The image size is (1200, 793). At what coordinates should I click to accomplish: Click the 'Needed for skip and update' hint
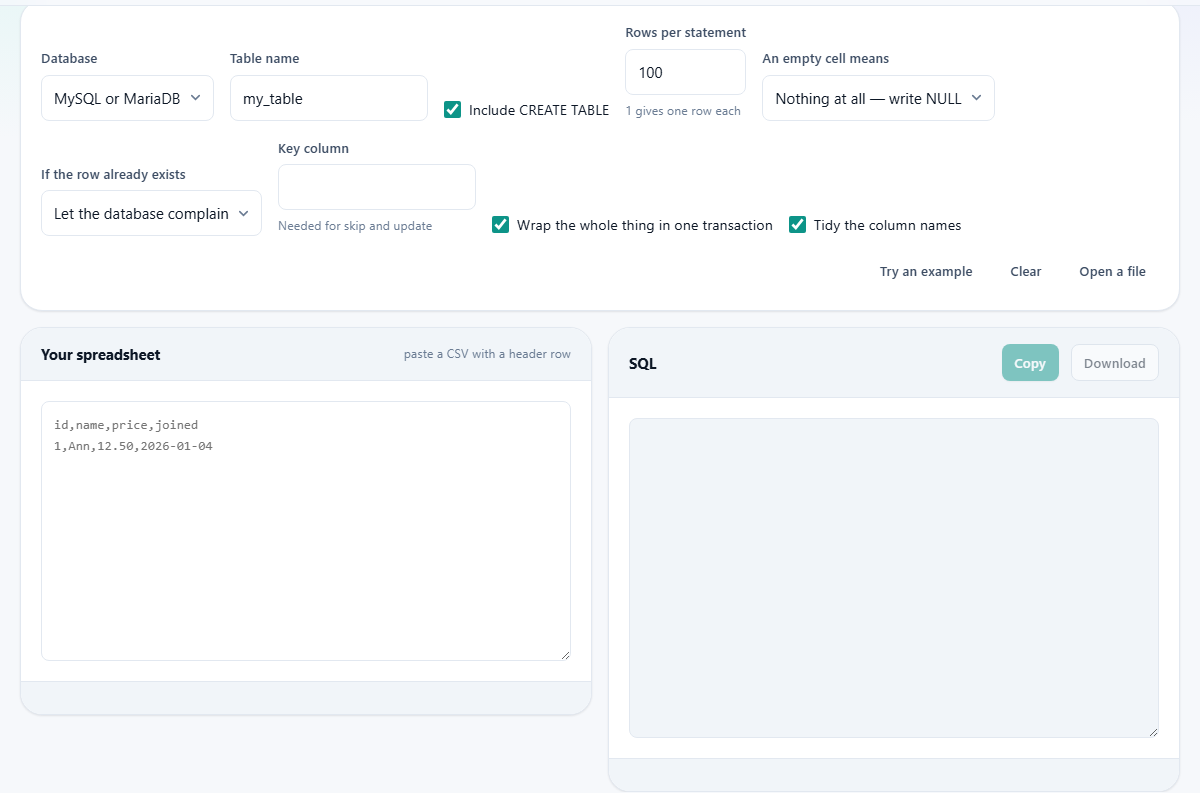click(355, 226)
